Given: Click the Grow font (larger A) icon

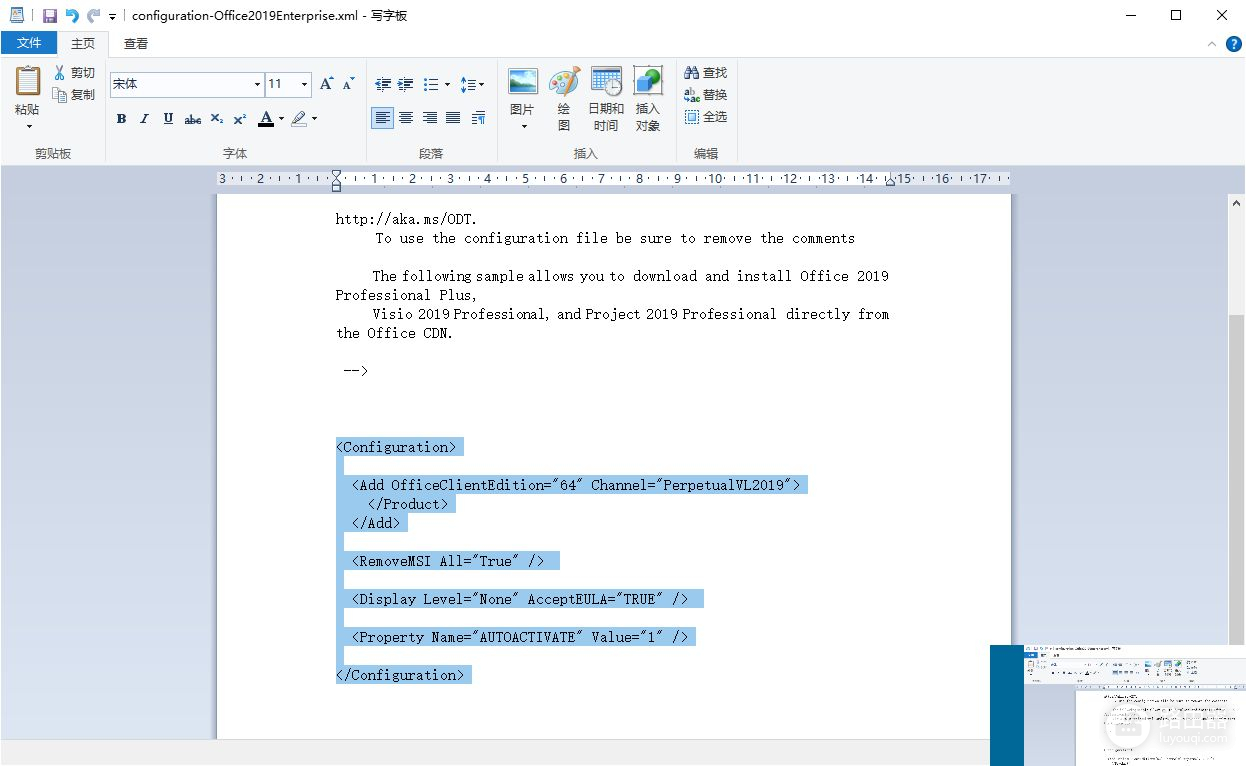Looking at the screenshot, I should click(326, 85).
